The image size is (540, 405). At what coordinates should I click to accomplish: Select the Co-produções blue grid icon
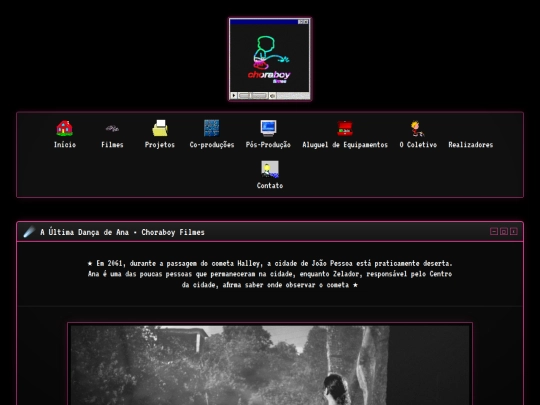pos(211,128)
